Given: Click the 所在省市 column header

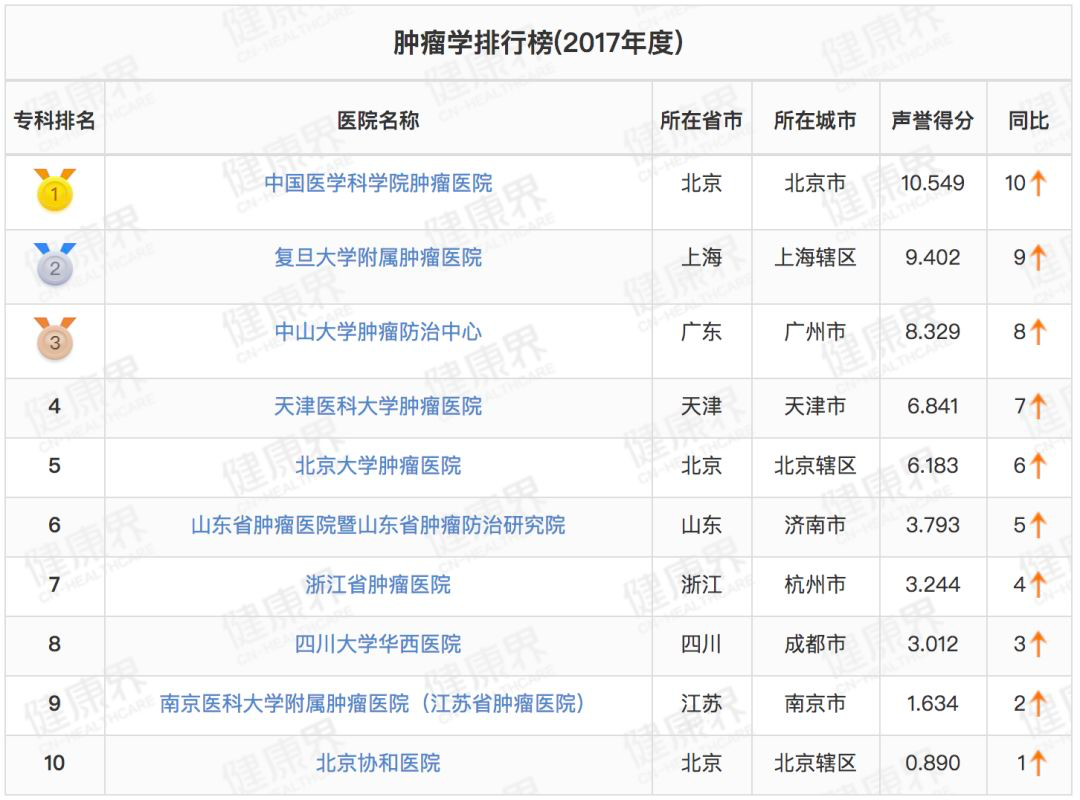Looking at the screenshot, I should 701,121.
